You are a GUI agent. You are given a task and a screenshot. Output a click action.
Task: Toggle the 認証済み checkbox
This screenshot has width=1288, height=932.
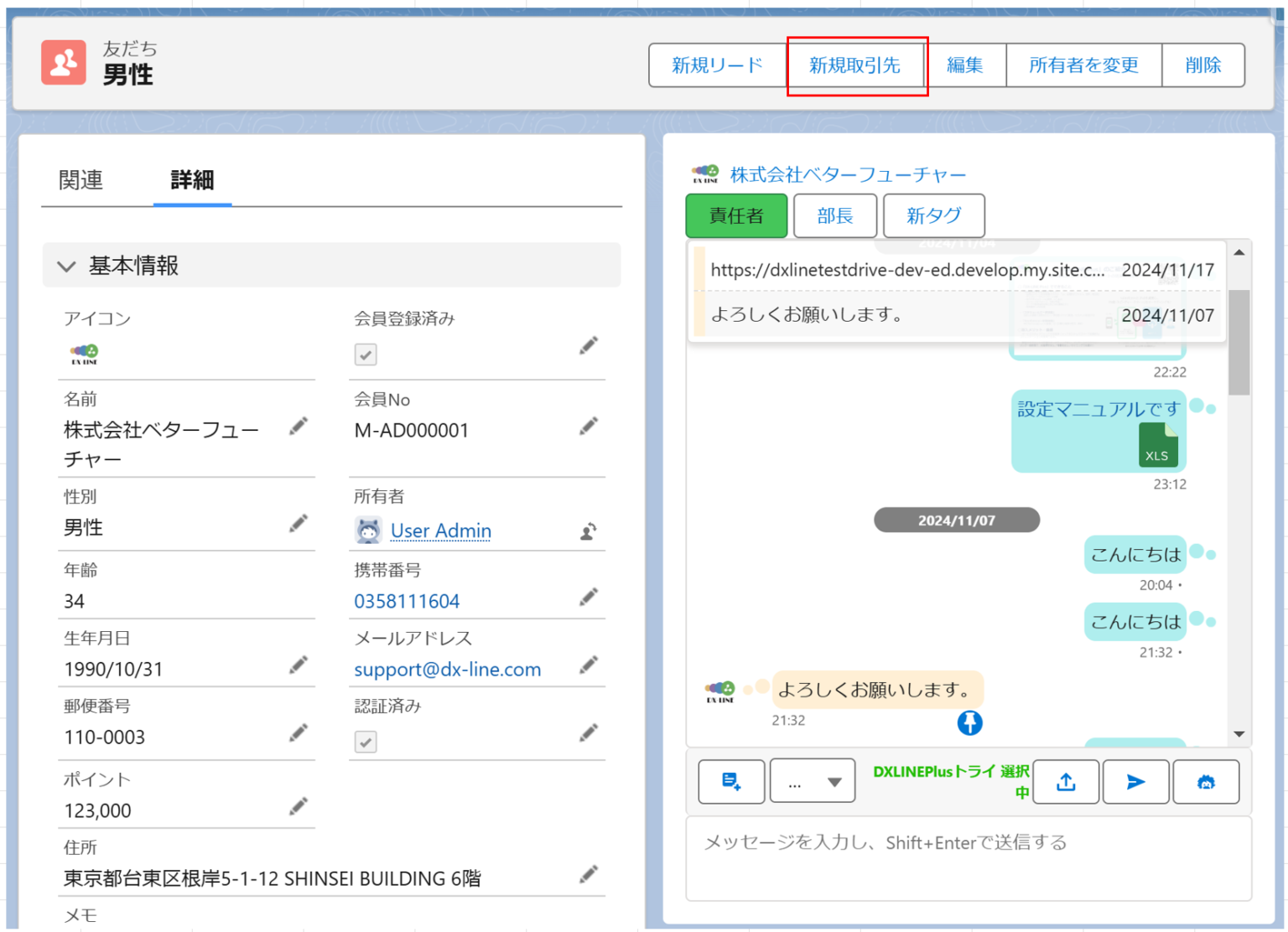click(365, 742)
